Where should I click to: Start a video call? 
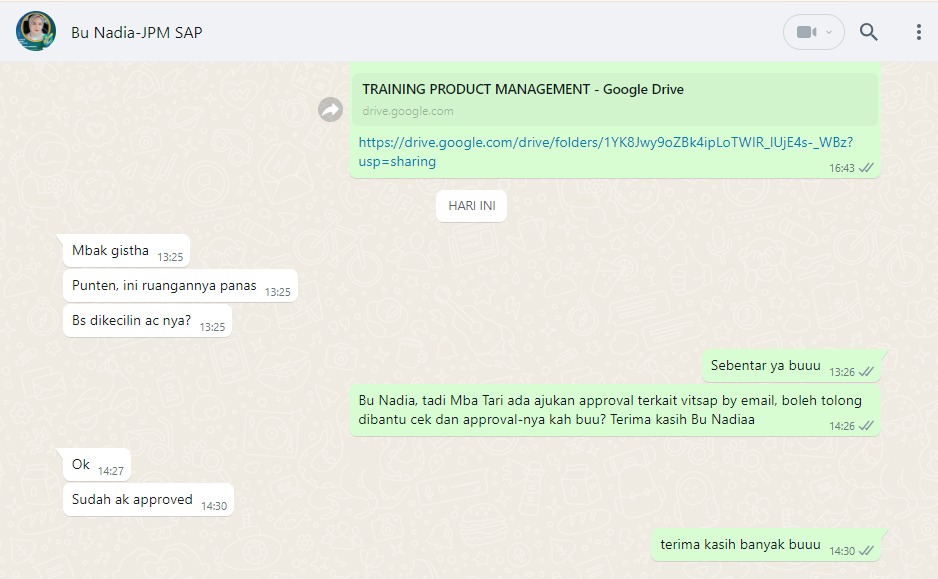[806, 32]
